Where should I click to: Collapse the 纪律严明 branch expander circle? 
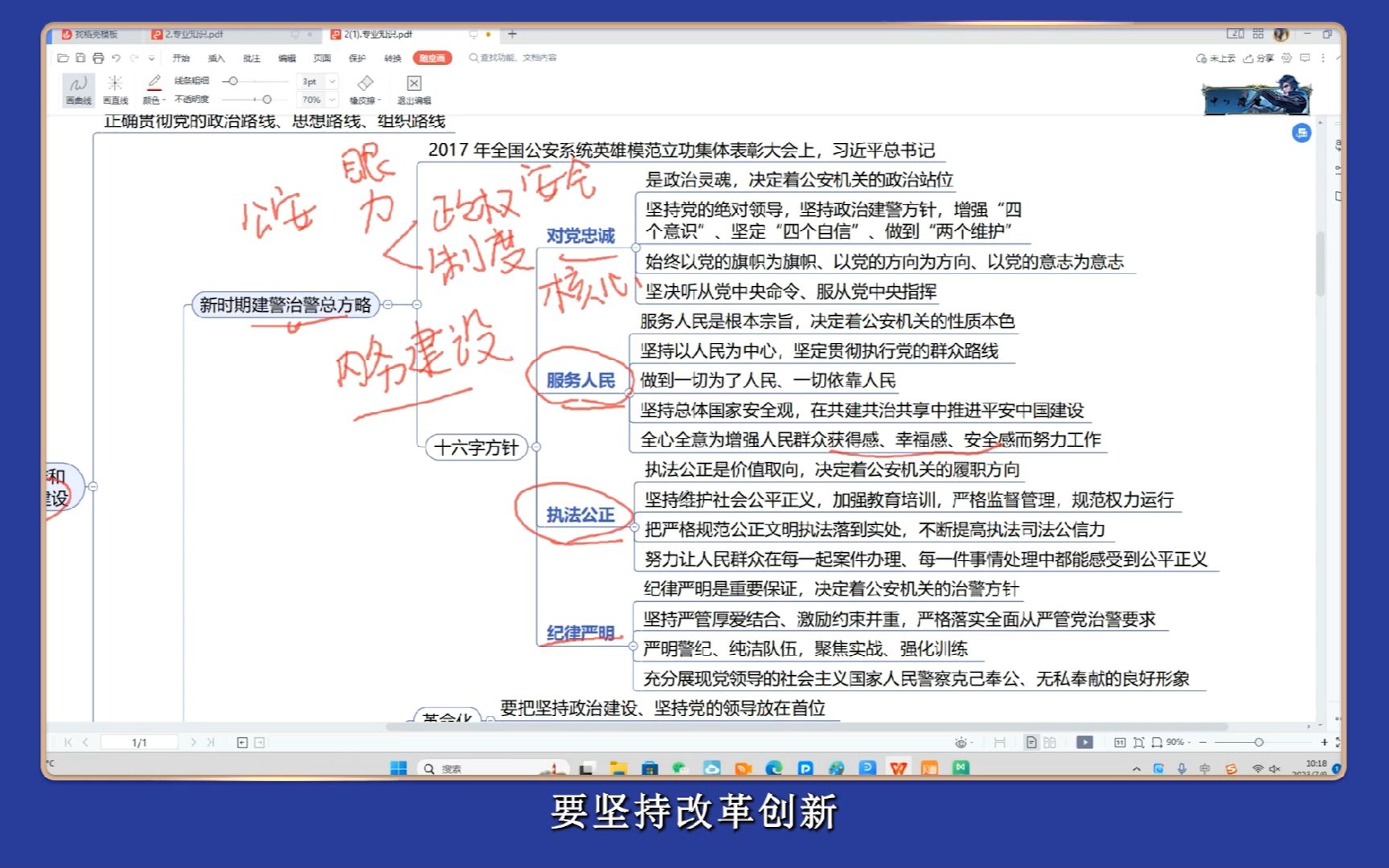point(633,647)
